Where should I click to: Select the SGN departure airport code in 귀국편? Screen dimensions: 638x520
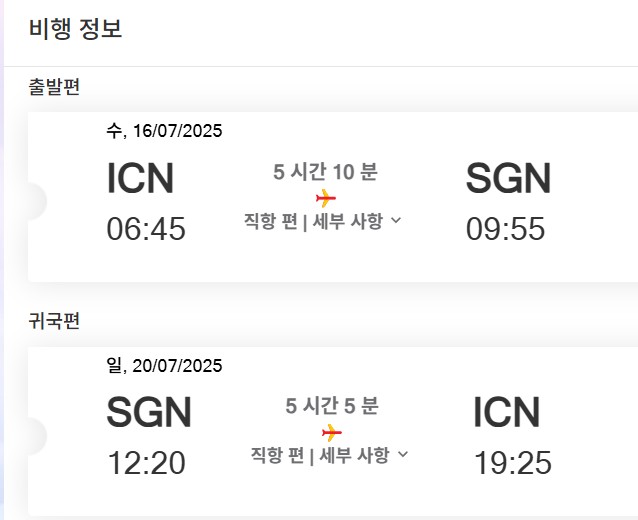tap(149, 413)
